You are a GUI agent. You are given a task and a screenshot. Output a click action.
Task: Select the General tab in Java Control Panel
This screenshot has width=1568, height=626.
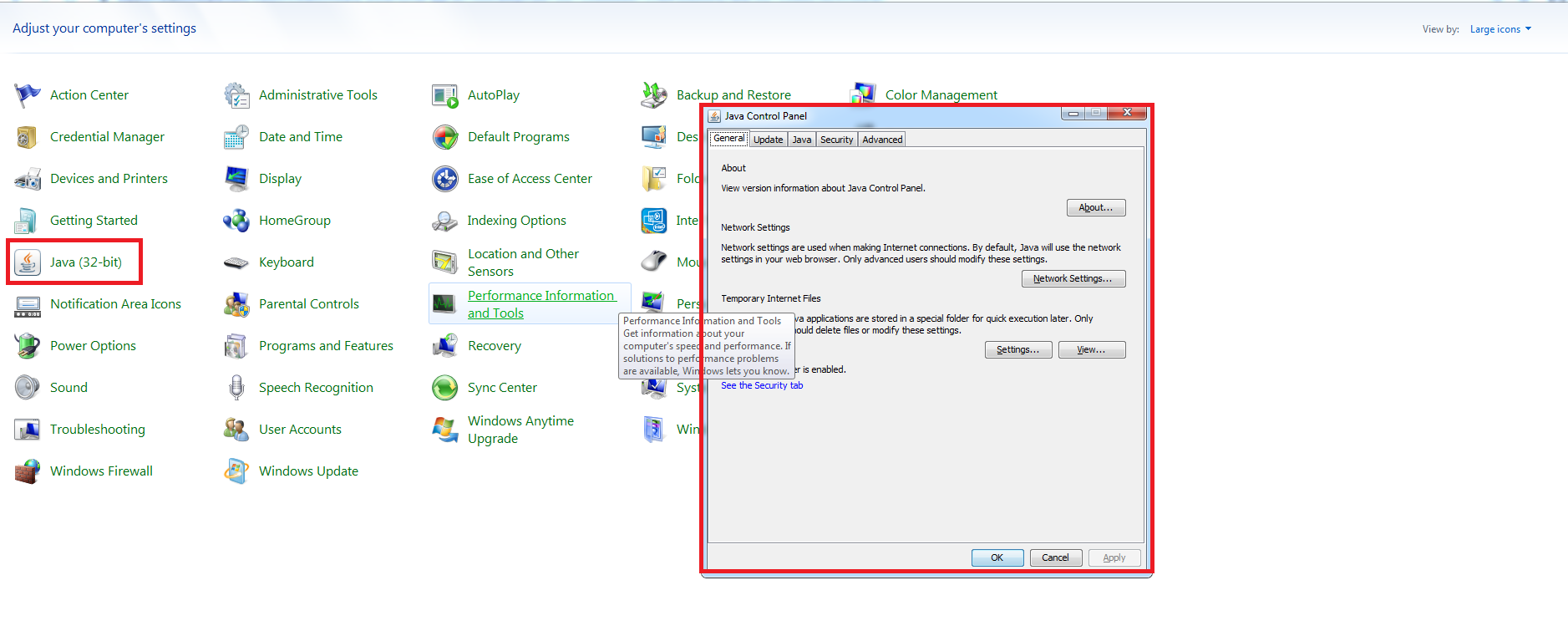[x=728, y=139]
